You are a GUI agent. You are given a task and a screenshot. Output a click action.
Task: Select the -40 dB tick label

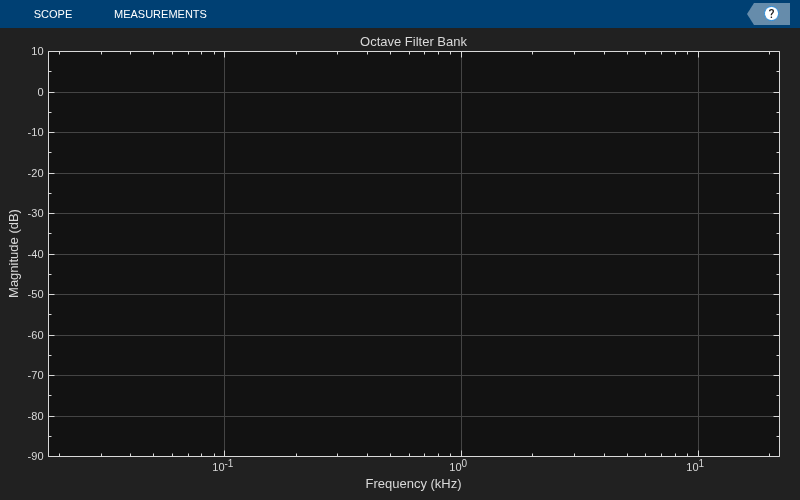point(36,254)
